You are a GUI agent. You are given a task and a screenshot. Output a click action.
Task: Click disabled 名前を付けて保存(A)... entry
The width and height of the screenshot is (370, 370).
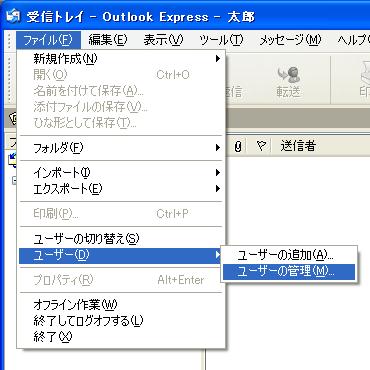point(121,91)
